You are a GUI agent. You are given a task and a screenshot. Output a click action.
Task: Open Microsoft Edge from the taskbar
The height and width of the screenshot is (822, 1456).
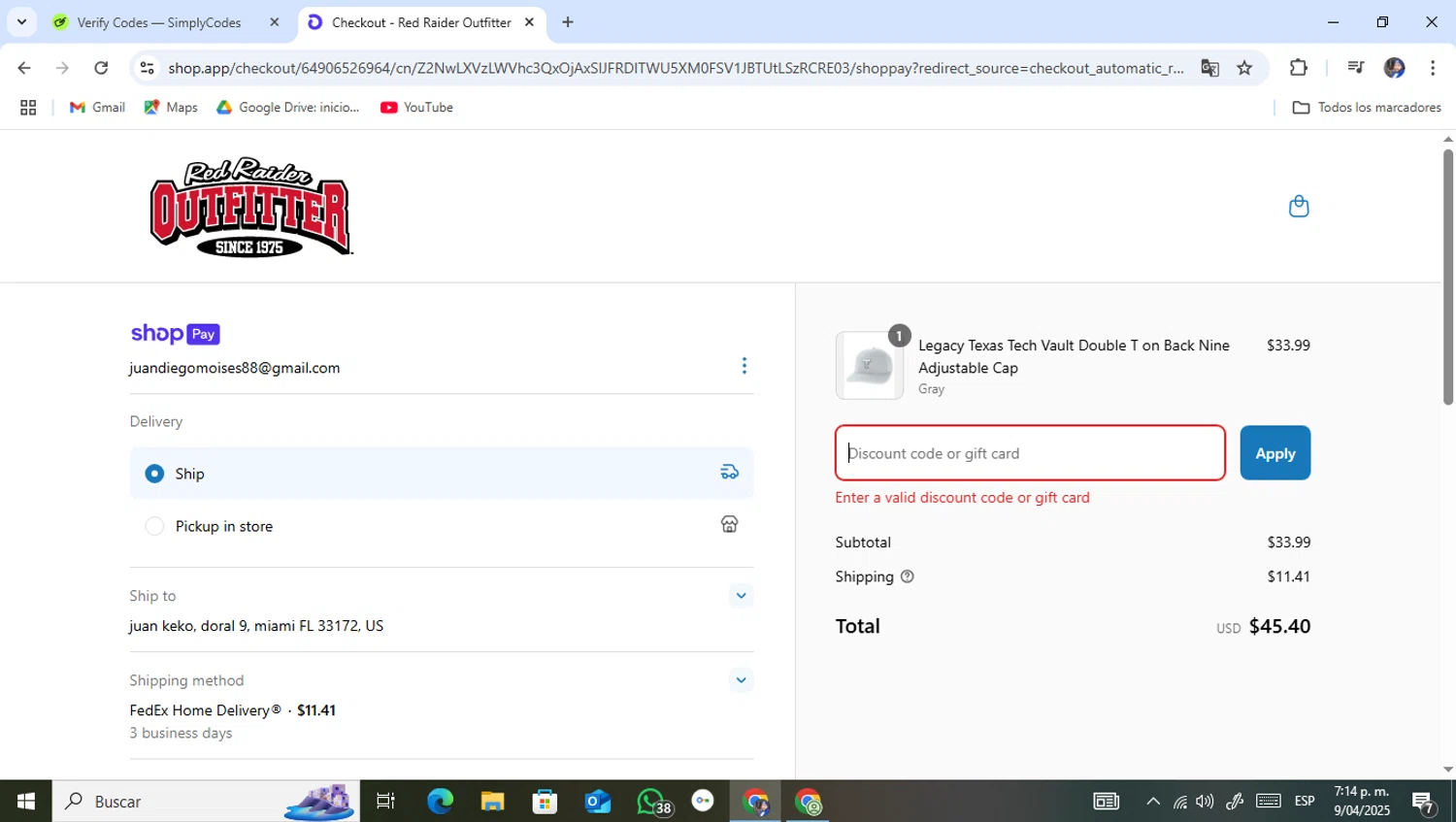(x=440, y=802)
